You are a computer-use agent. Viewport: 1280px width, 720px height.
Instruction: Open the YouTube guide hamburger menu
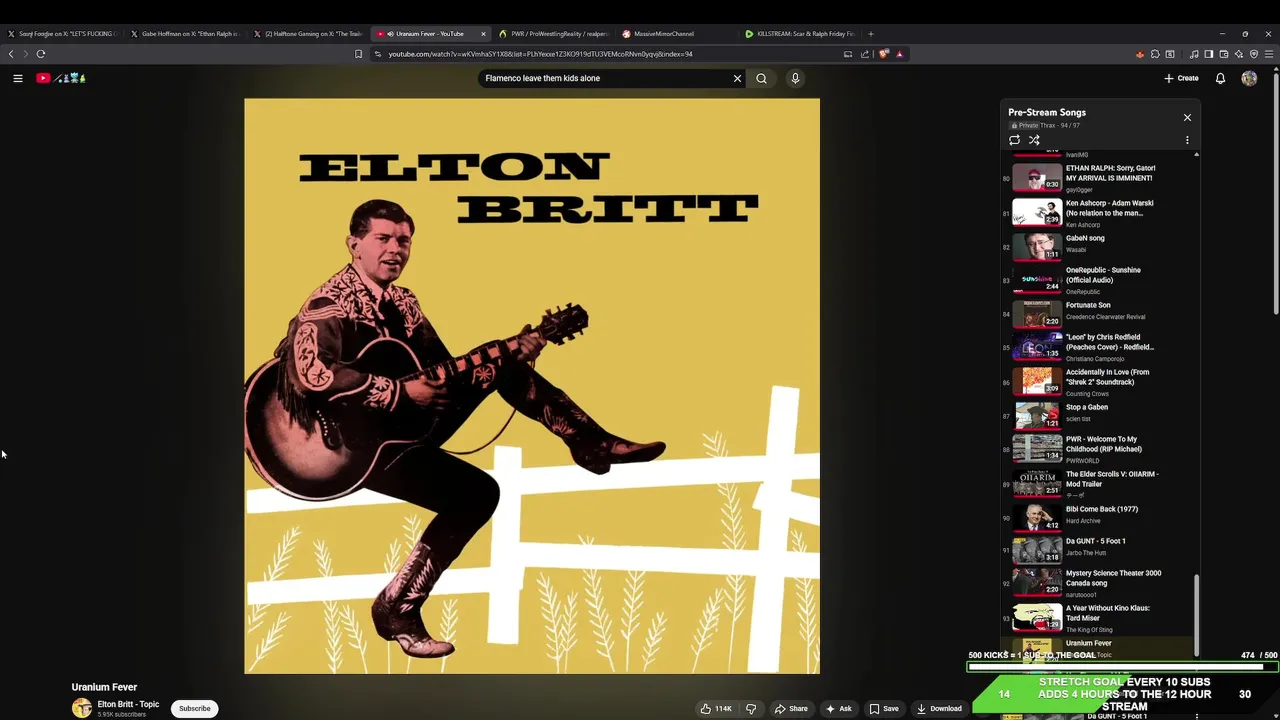point(17,78)
